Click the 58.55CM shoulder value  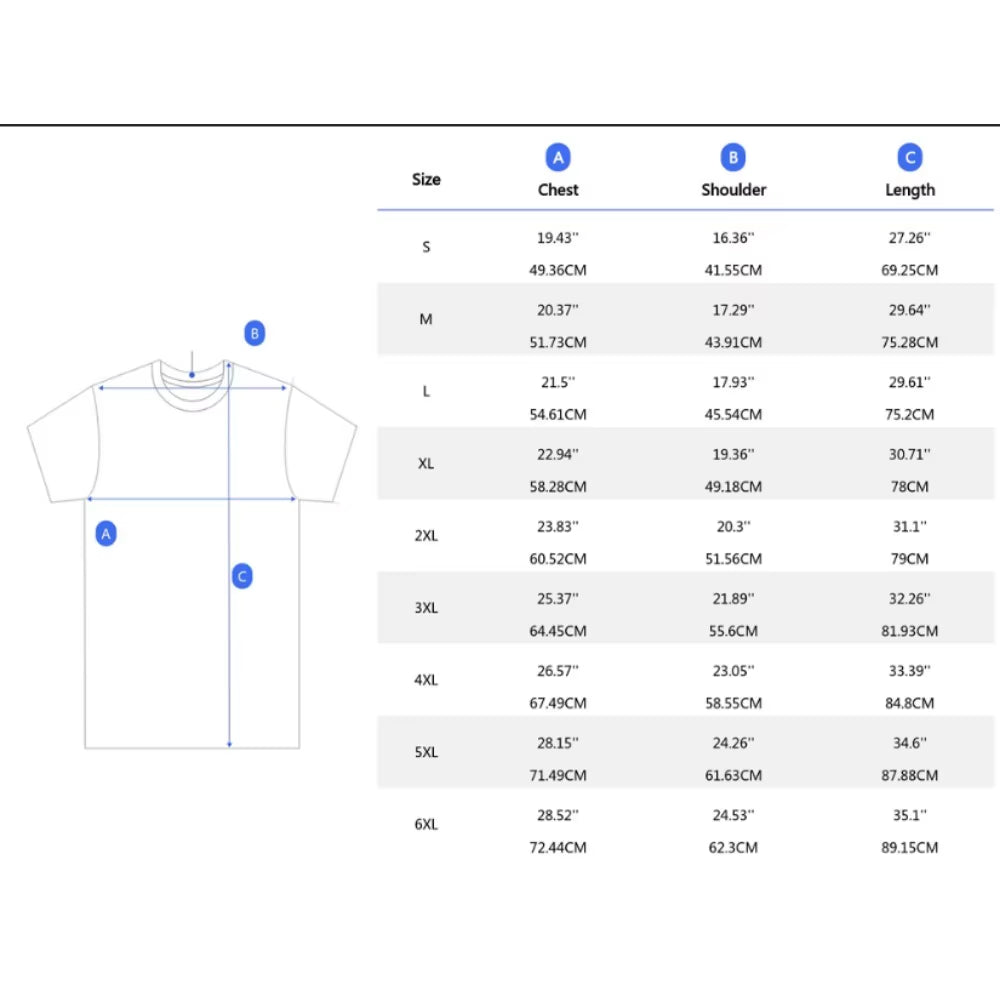(x=733, y=703)
